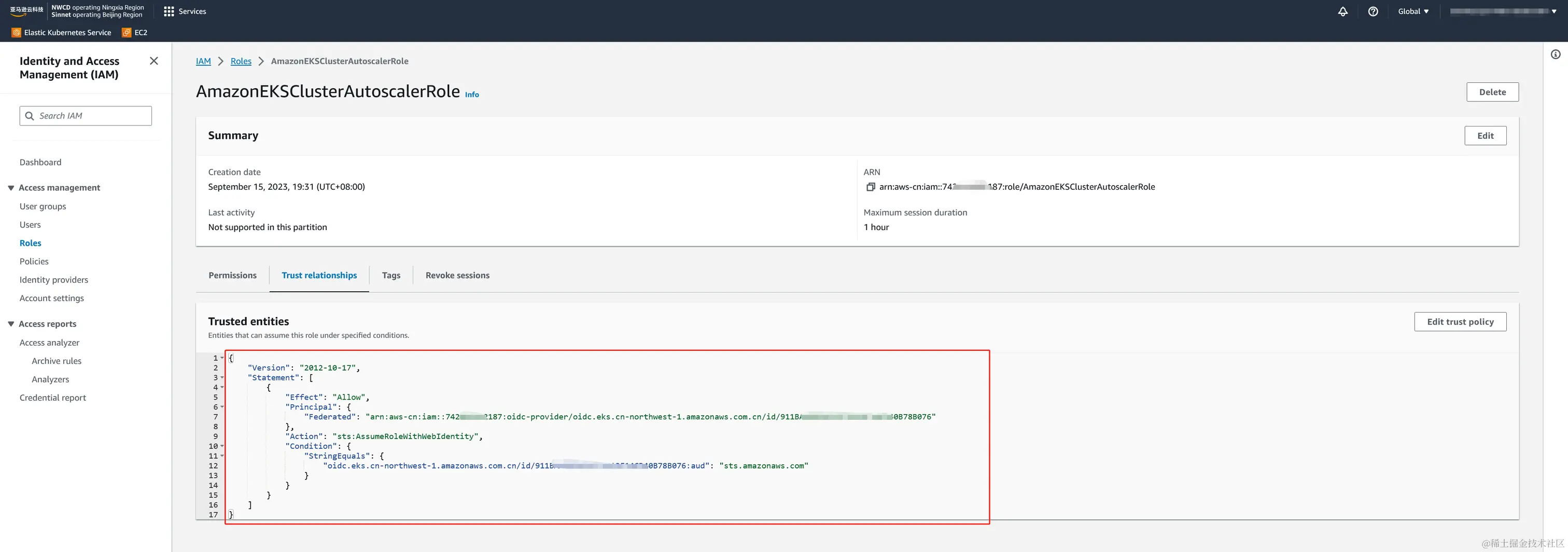The height and width of the screenshot is (552, 1568).
Task: Switch to the Permissions tab
Action: pos(232,275)
